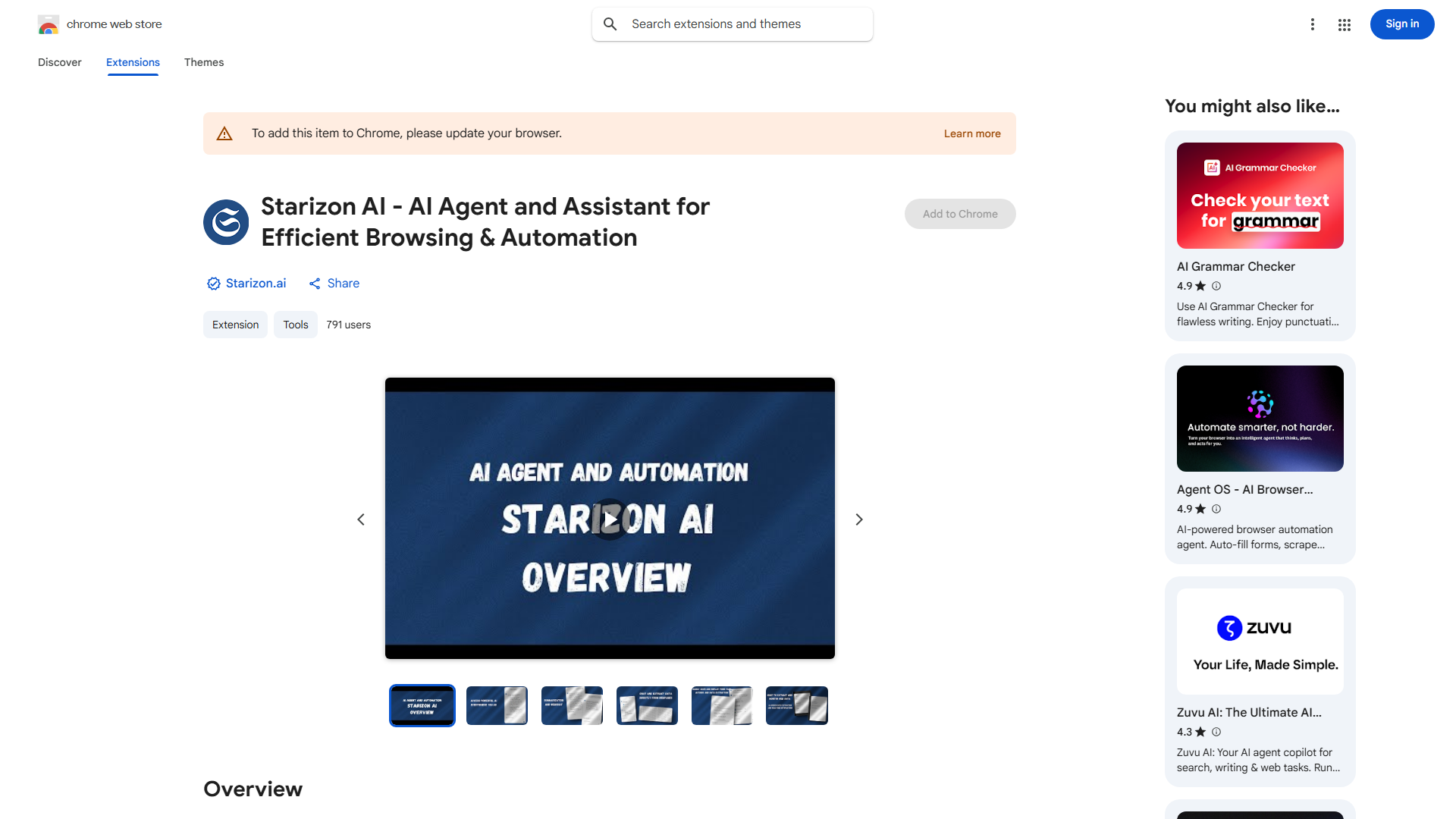Open the search magnifying glass icon
Screen dimensions: 1456x819
pos(610,24)
